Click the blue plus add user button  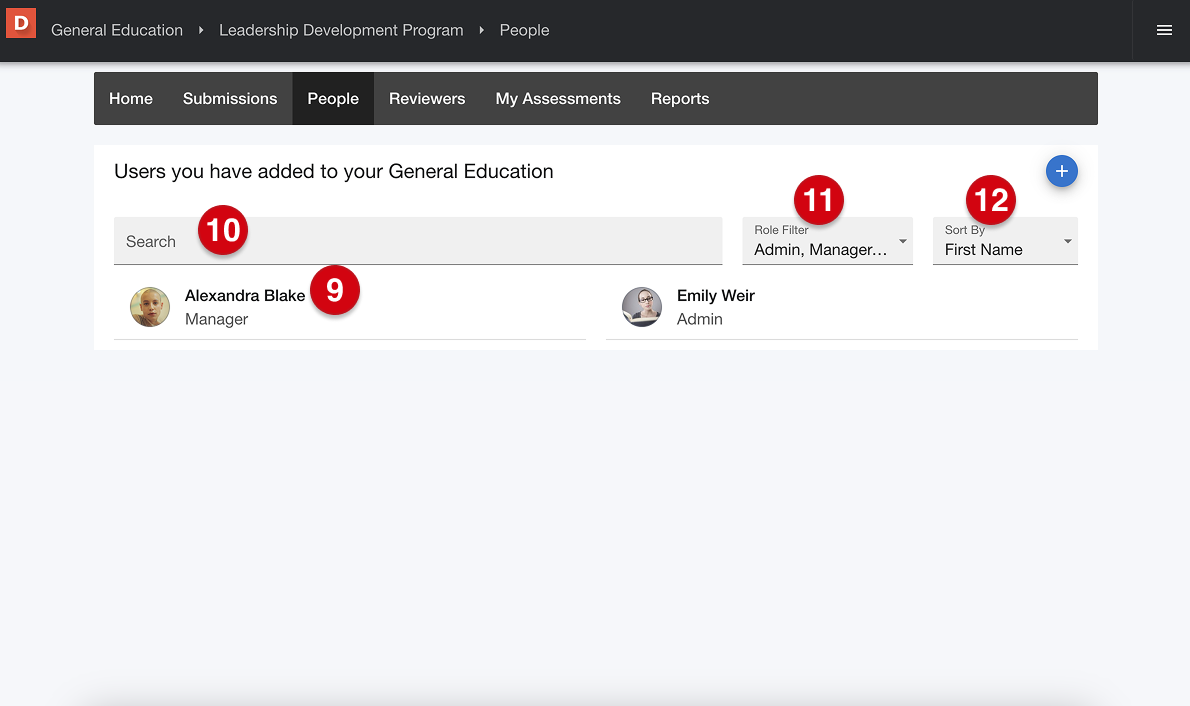click(x=1062, y=171)
